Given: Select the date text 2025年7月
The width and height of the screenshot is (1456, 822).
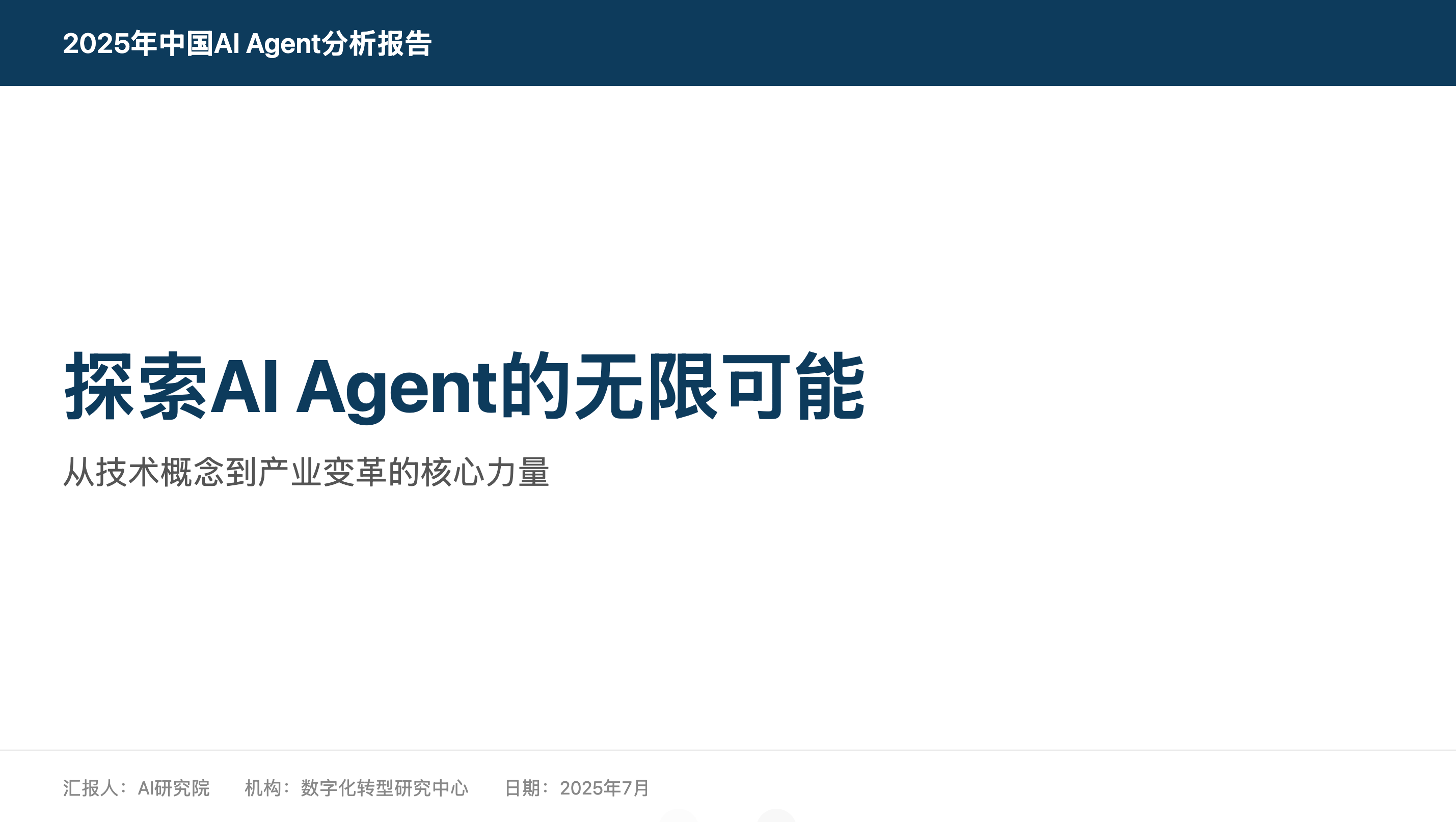Looking at the screenshot, I should pos(604,787).
